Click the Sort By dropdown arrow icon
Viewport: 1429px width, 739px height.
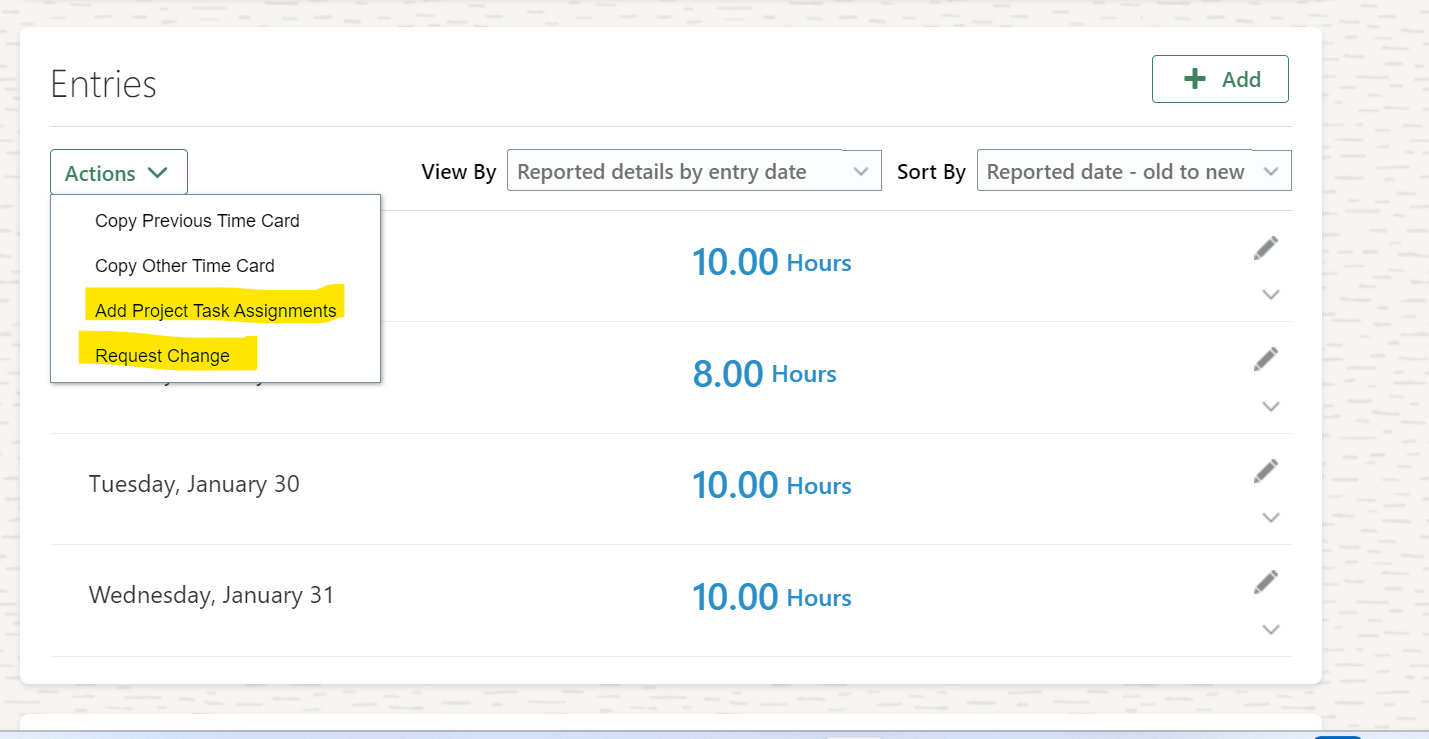pos(1272,171)
